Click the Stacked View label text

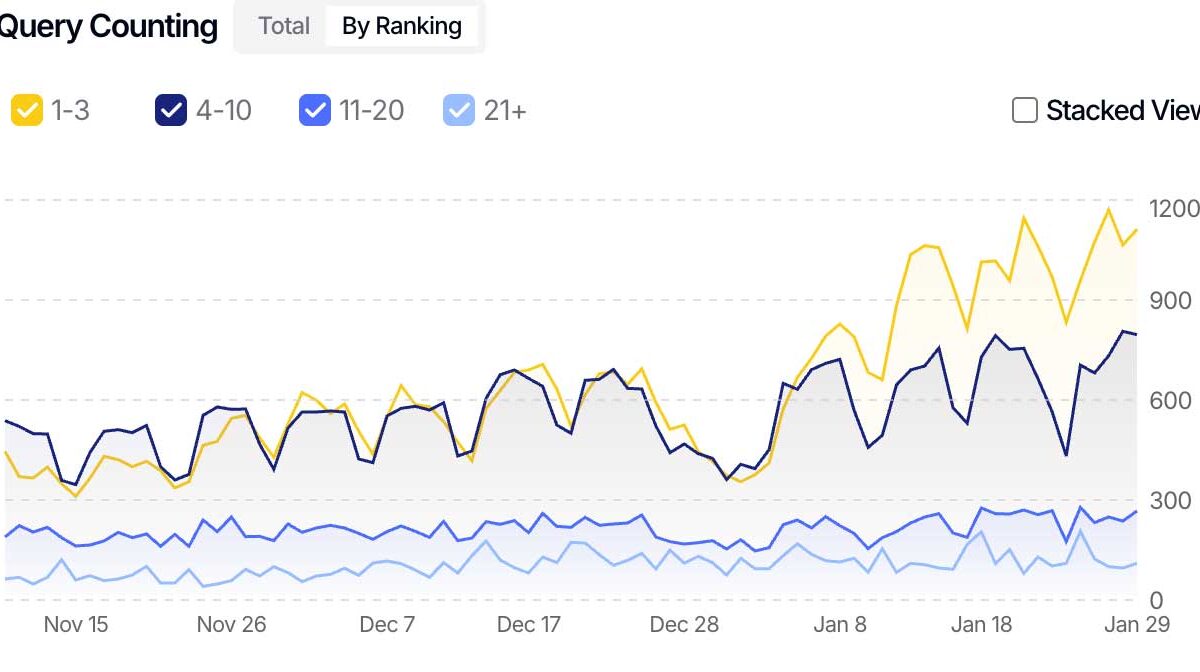pos(1122,110)
